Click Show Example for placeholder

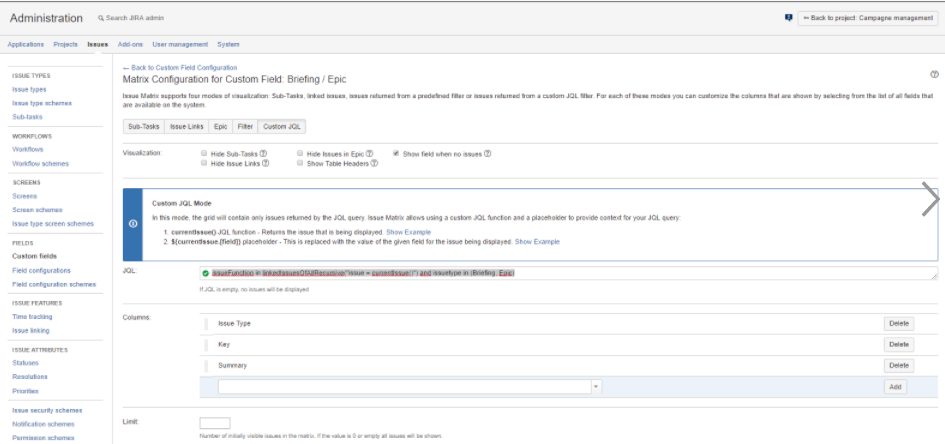537,242
